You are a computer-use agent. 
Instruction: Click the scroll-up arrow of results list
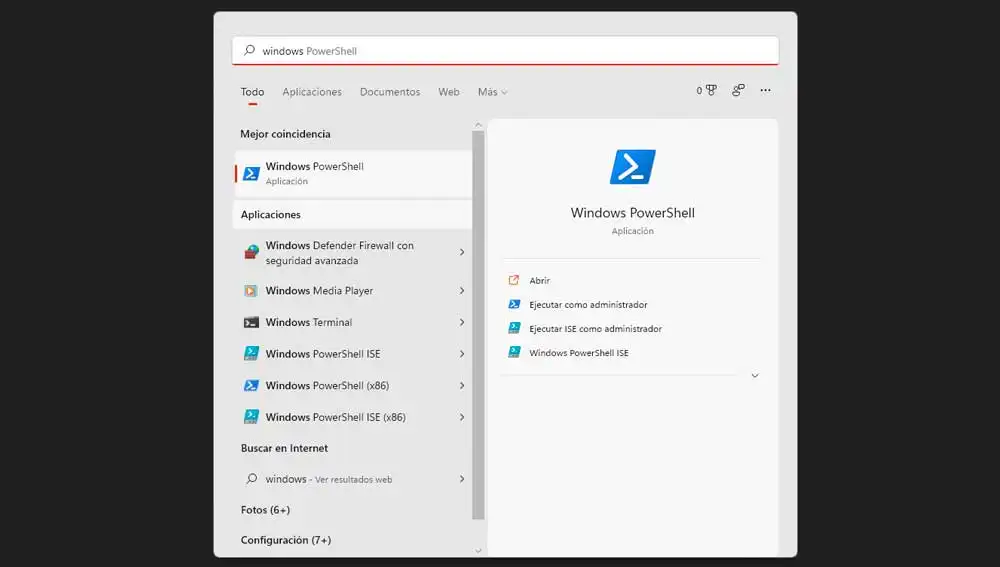coord(478,125)
